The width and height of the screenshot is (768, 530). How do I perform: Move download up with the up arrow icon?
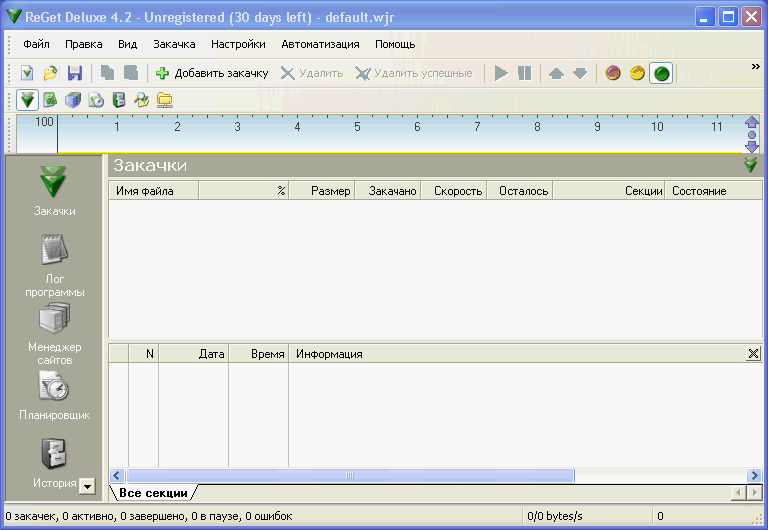(x=556, y=73)
